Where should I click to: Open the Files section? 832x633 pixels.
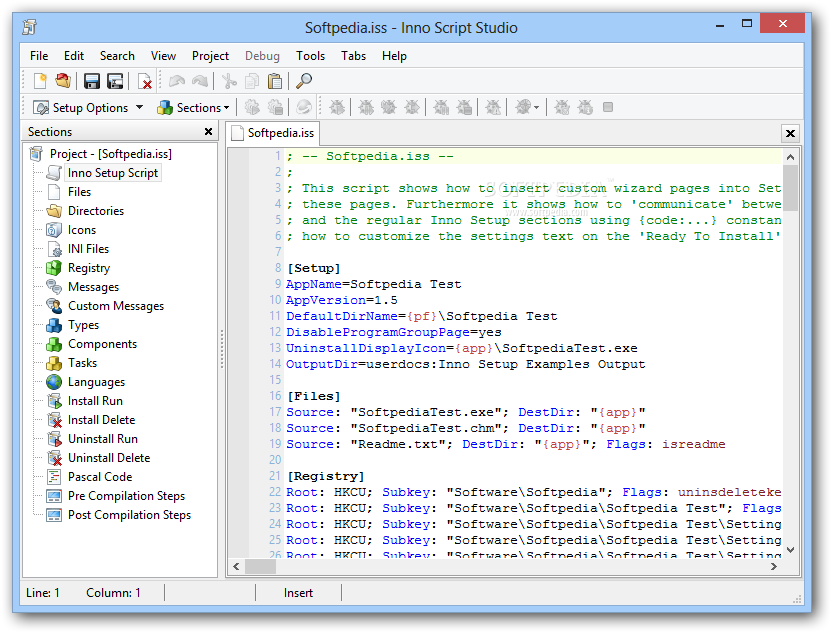80,192
